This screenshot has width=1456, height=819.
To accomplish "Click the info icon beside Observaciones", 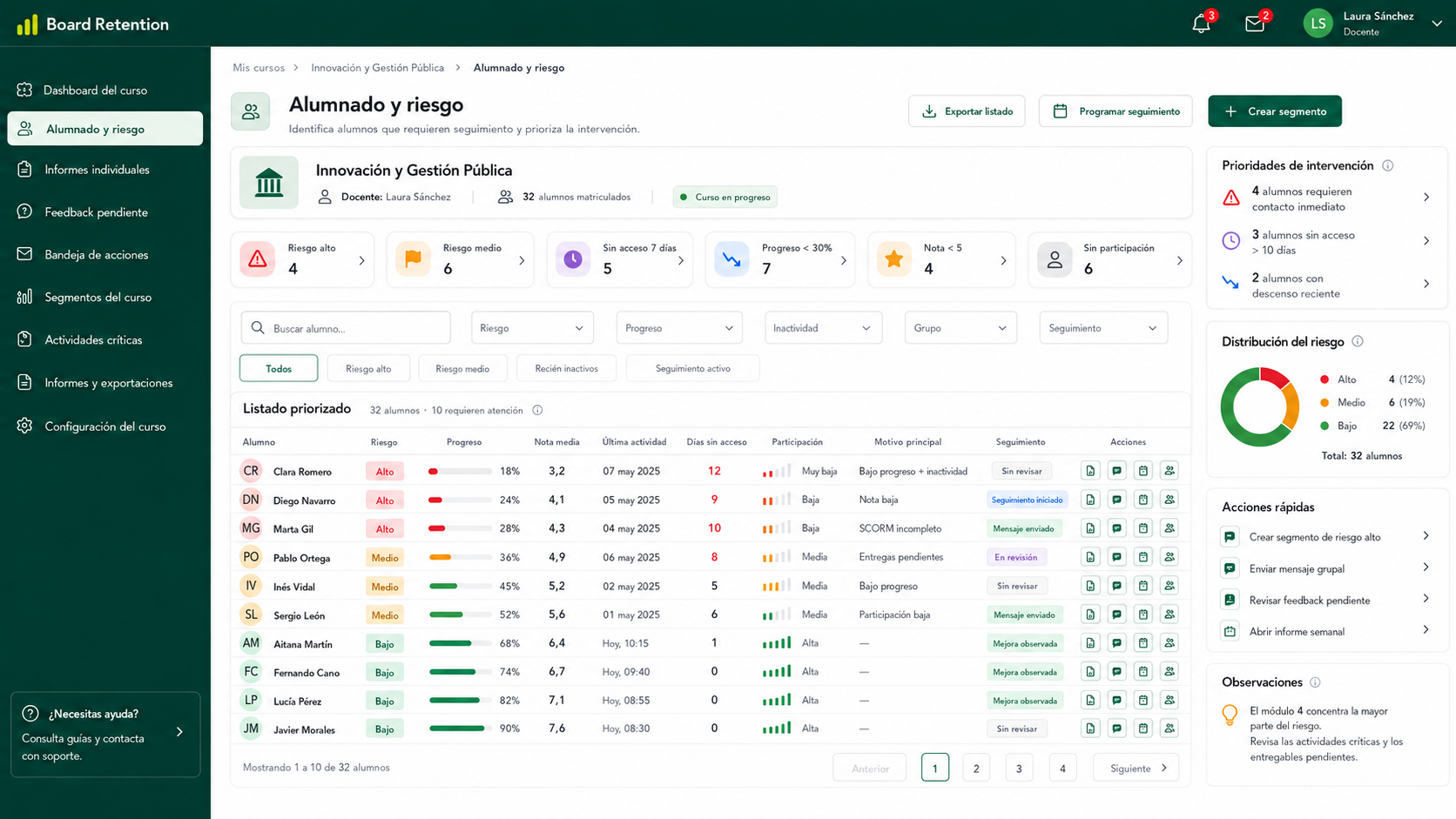I will click(x=1316, y=682).
